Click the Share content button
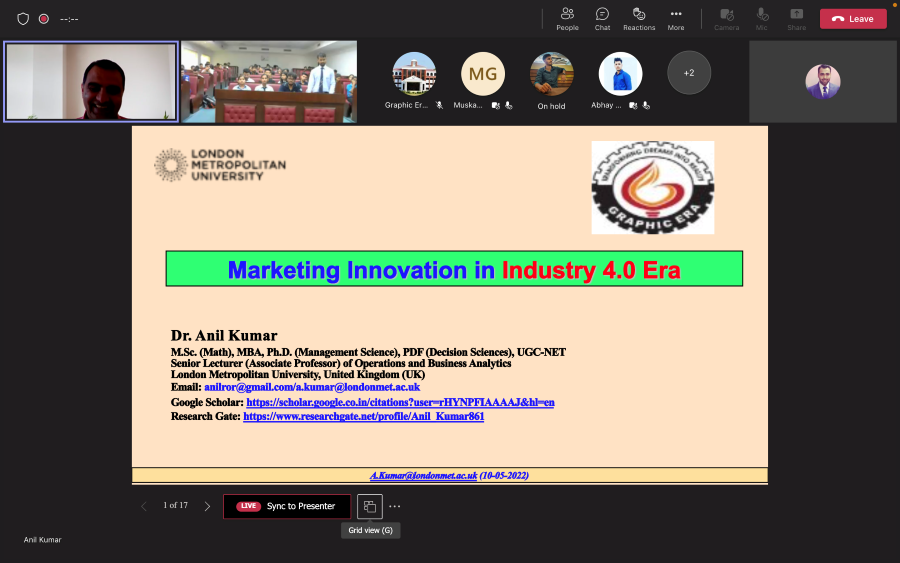The width and height of the screenshot is (900, 563). click(x=796, y=19)
